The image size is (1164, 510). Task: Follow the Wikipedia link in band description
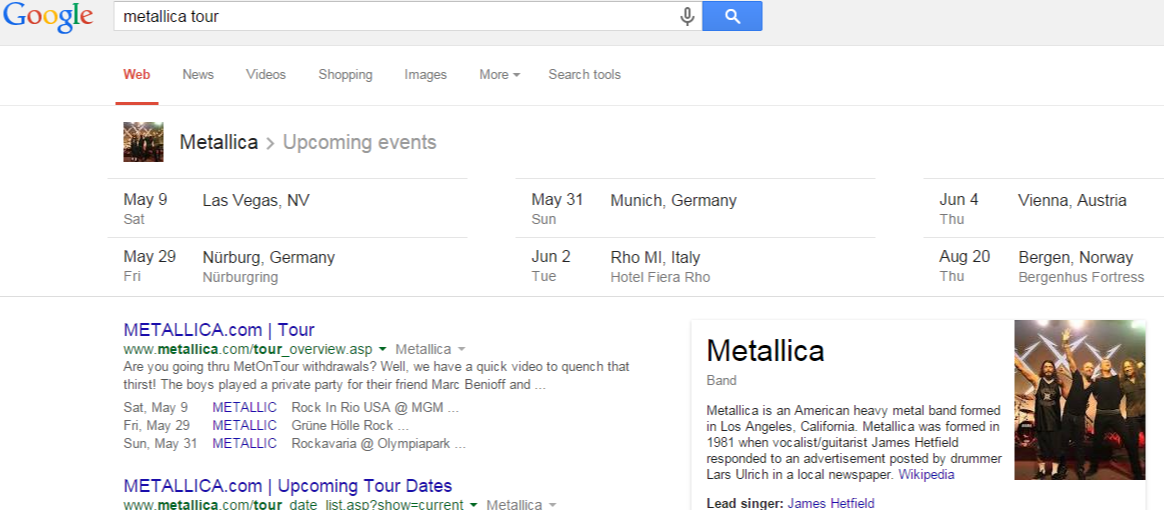pos(926,474)
